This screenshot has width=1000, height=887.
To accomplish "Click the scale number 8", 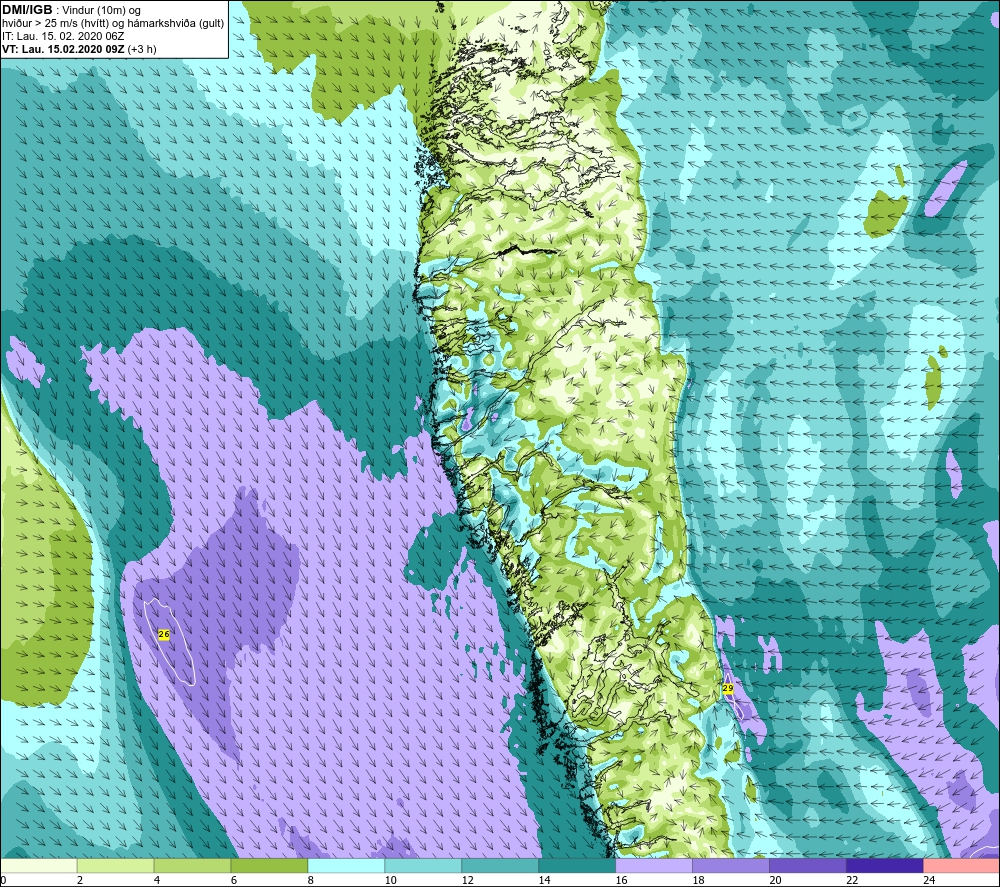I will [311, 881].
